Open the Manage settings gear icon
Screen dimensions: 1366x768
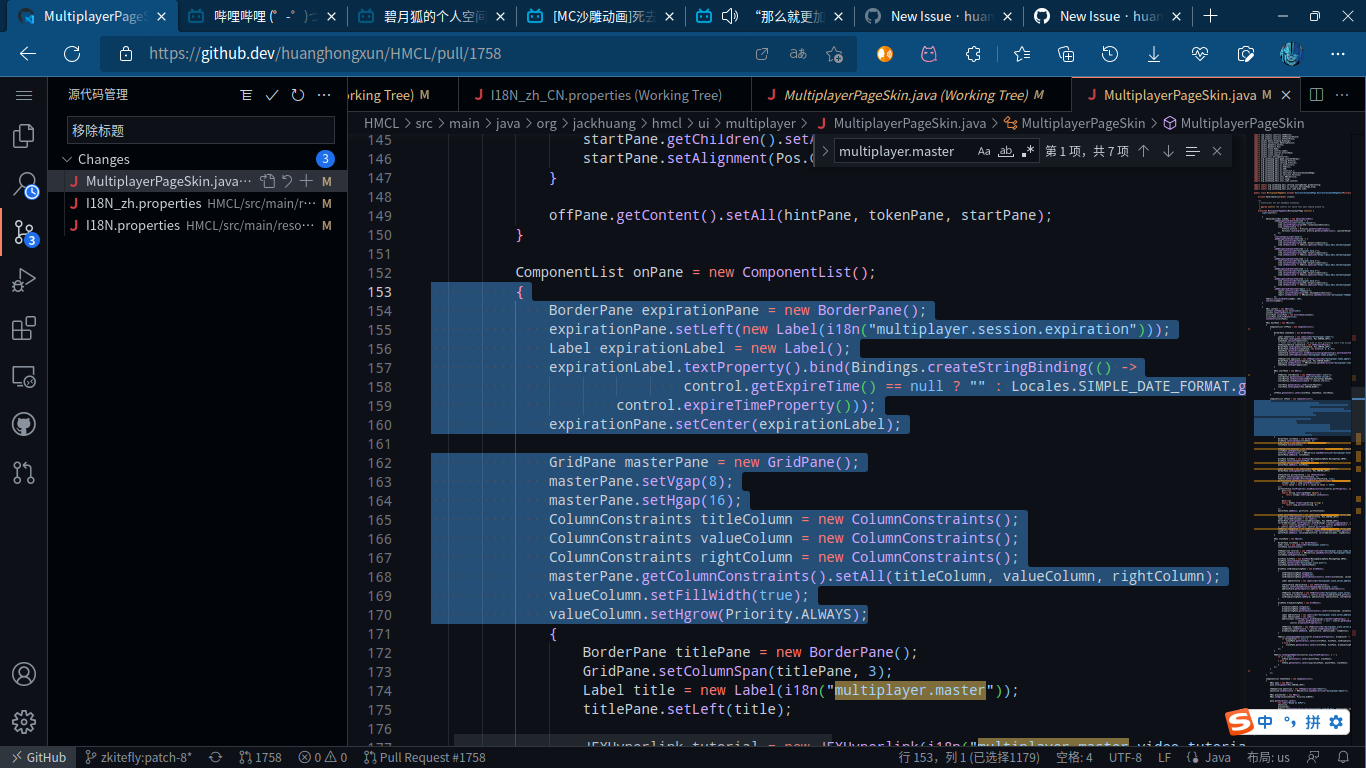point(23,722)
